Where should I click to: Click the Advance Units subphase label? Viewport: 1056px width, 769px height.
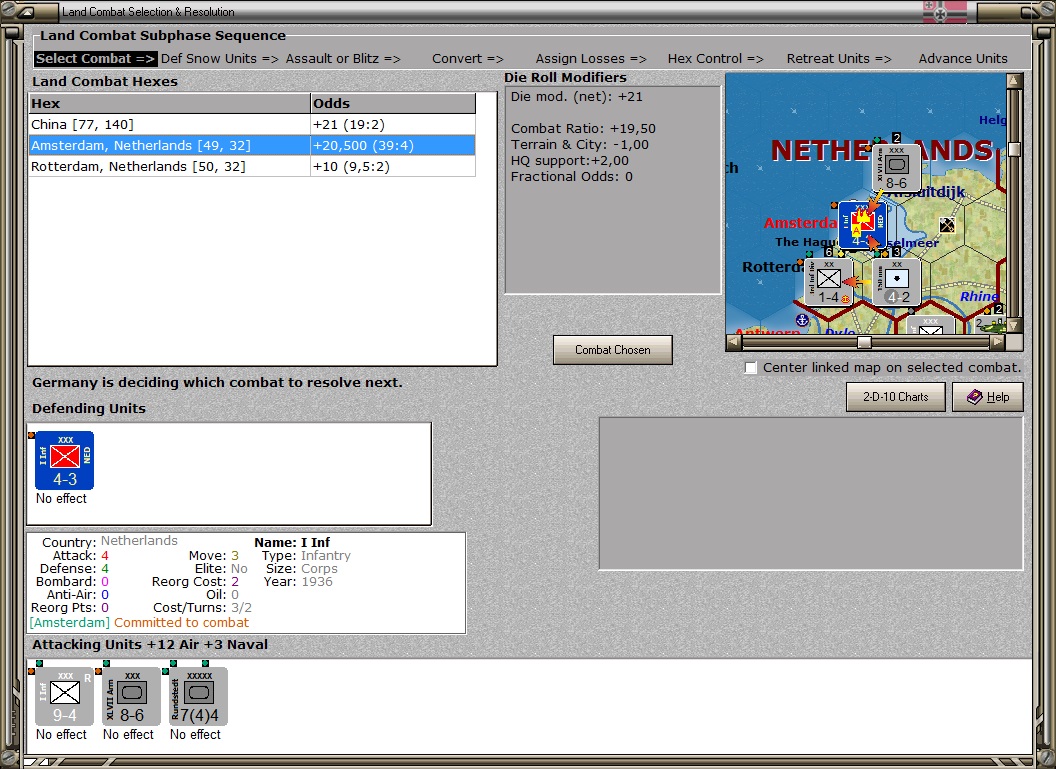click(x=963, y=59)
